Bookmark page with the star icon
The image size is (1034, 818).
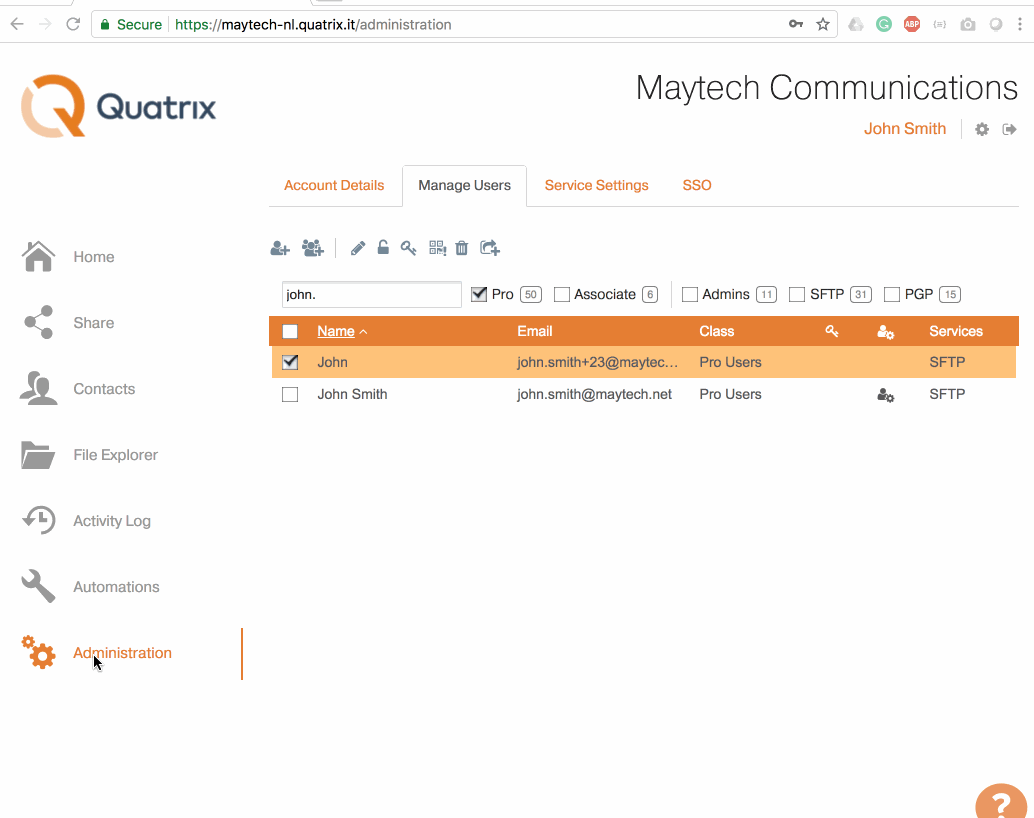822,24
